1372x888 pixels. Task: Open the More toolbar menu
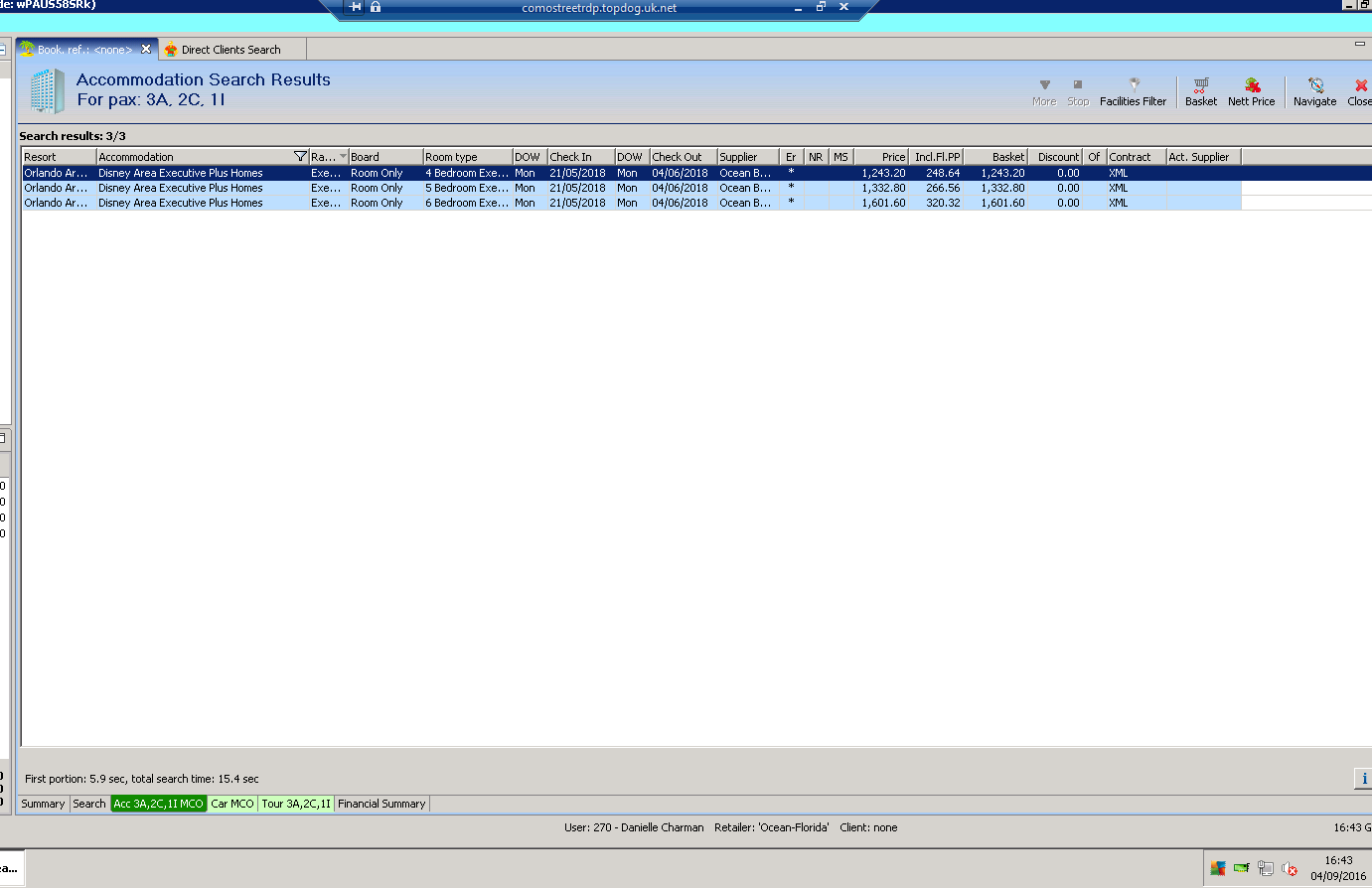click(1044, 92)
